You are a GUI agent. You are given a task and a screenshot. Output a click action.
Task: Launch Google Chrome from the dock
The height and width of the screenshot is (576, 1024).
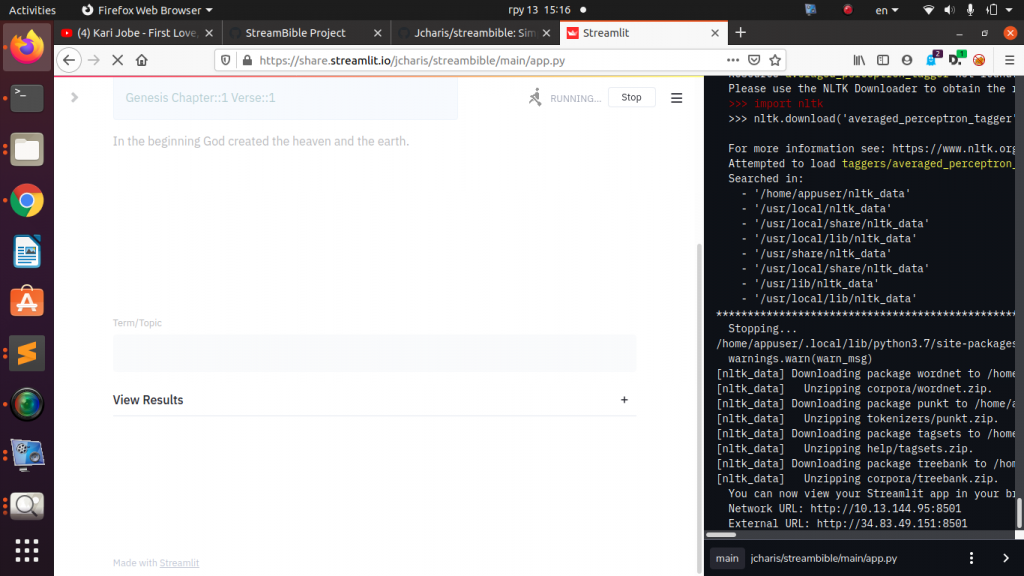click(x=27, y=200)
